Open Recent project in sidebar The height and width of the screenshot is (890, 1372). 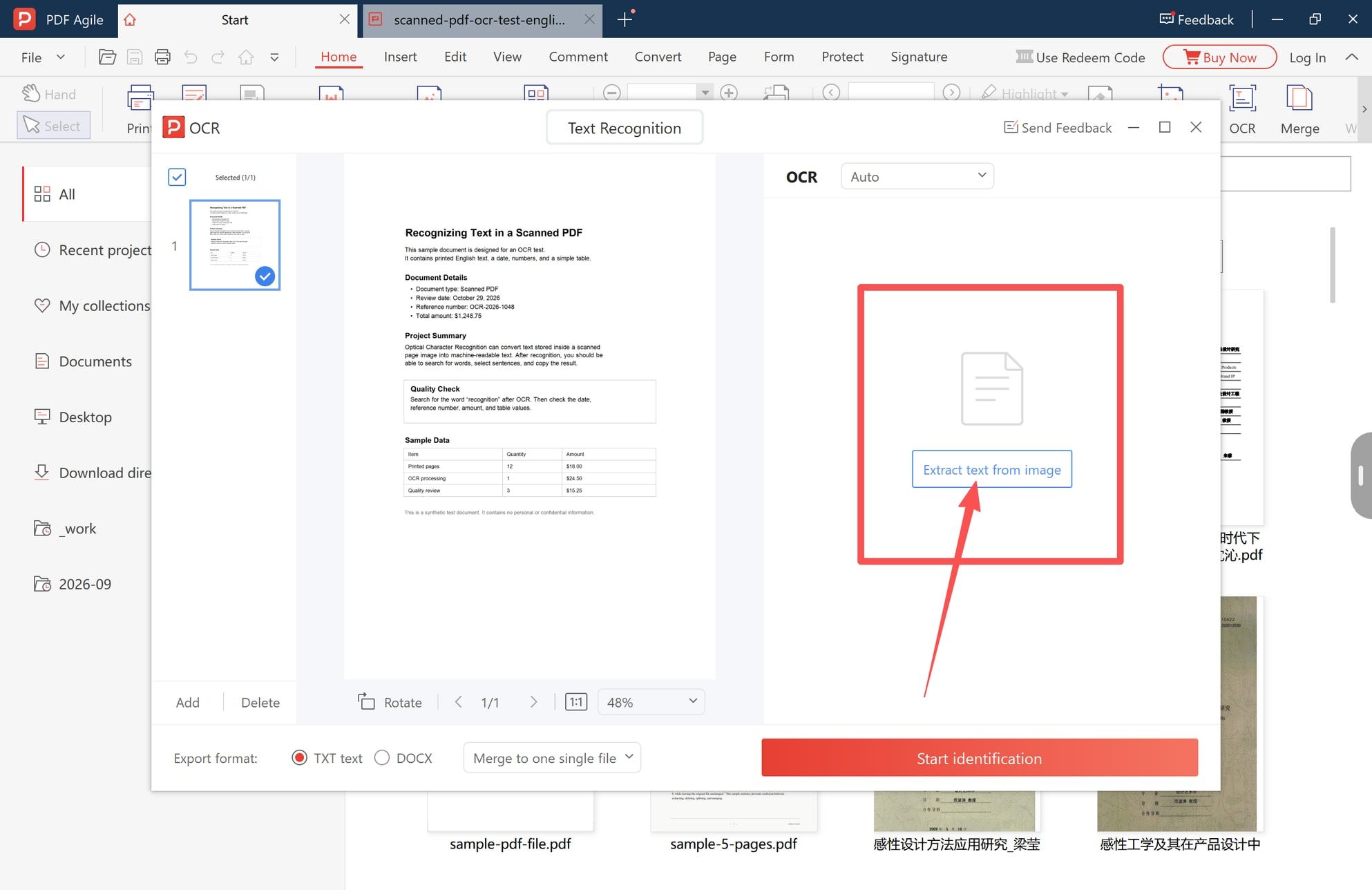93,250
